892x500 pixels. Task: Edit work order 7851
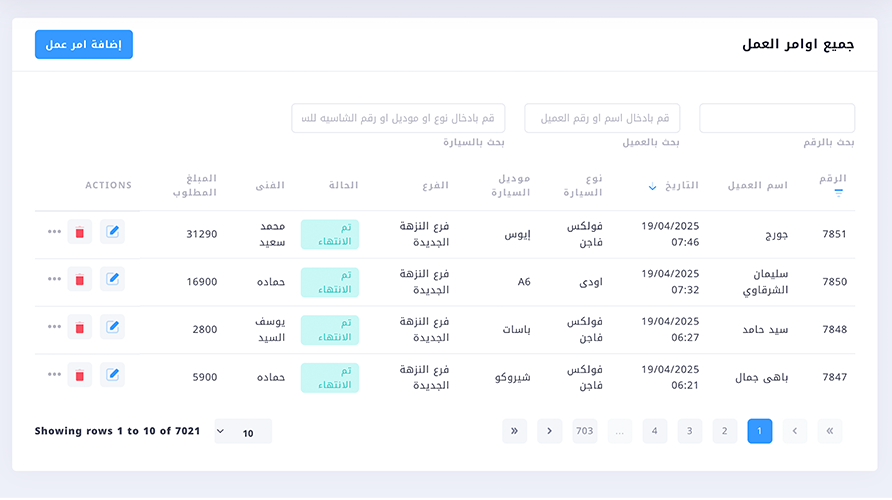[x=113, y=232]
